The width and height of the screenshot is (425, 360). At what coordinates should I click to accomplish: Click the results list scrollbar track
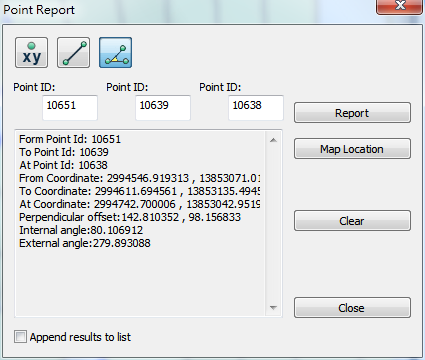273,223
